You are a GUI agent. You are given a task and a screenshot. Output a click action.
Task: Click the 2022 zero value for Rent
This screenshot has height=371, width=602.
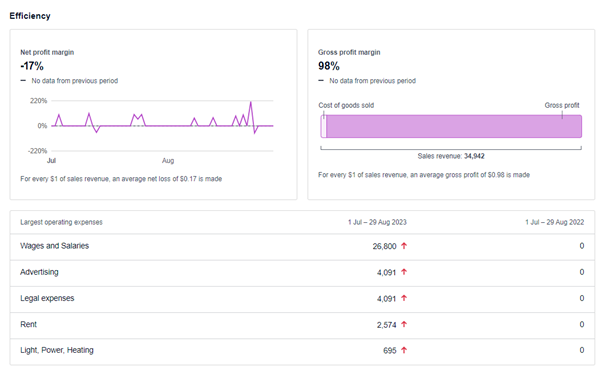(x=582, y=324)
